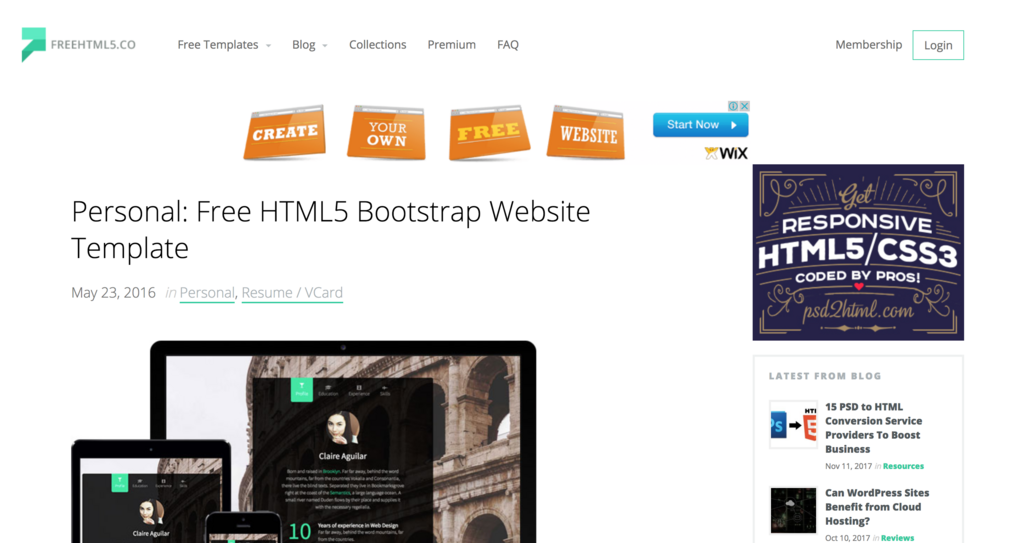
Task: Click the Personal template page title
Action: click(330, 229)
